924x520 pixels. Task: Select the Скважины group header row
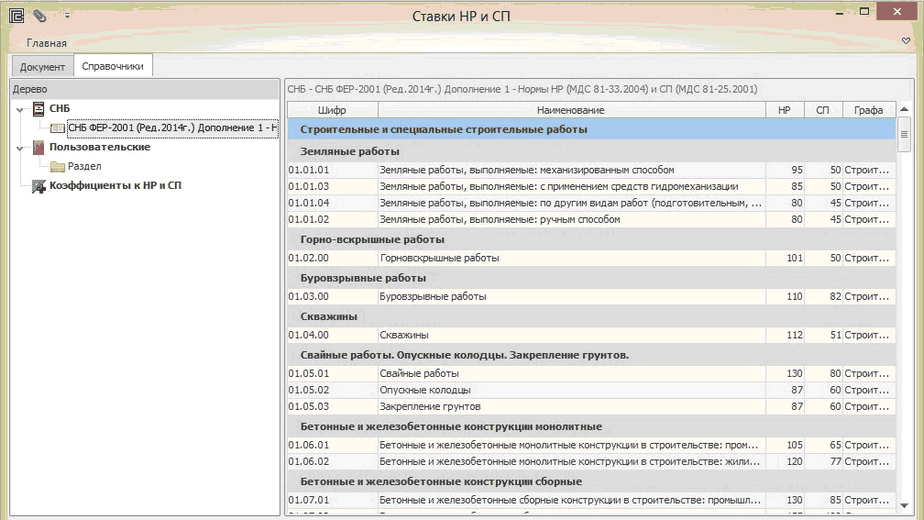coord(592,316)
